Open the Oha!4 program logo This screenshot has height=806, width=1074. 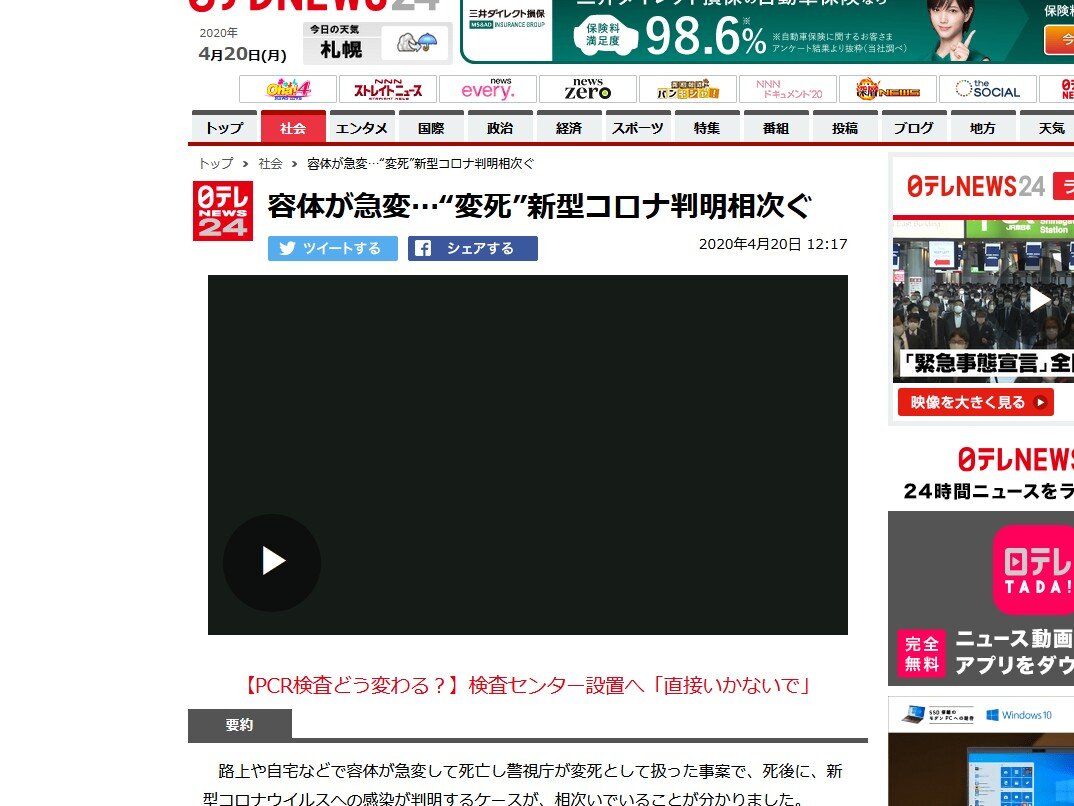288,90
